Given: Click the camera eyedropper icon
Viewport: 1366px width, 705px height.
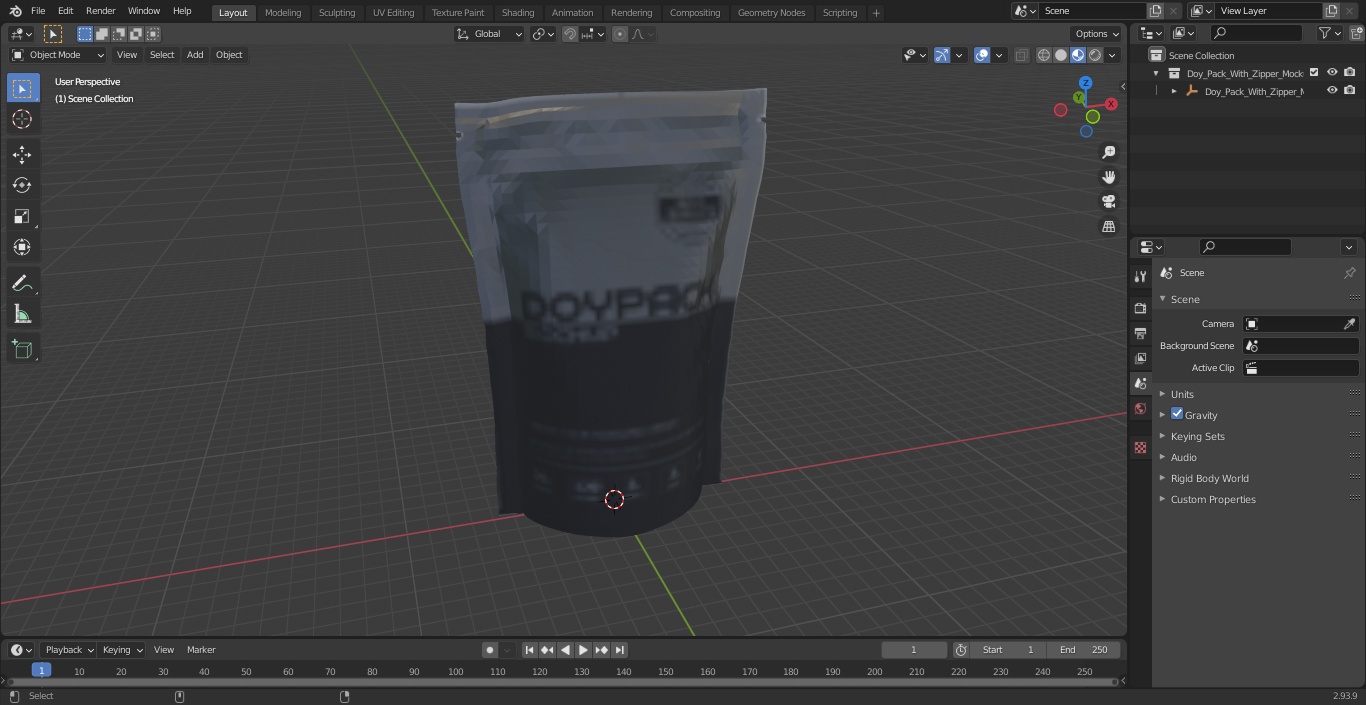Looking at the screenshot, I should 1349,324.
